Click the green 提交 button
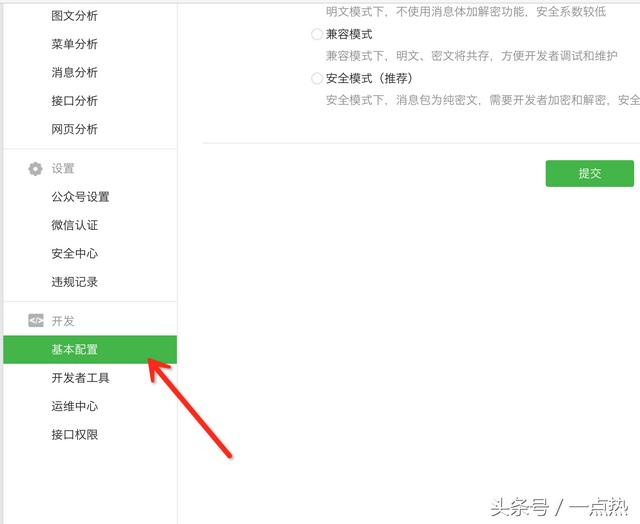 click(x=589, y=173)
